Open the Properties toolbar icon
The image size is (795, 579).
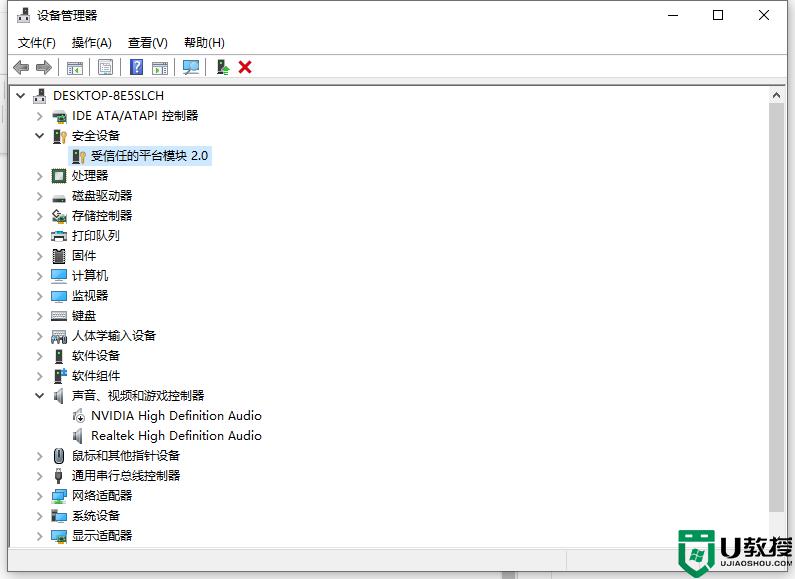click(105, 67)
